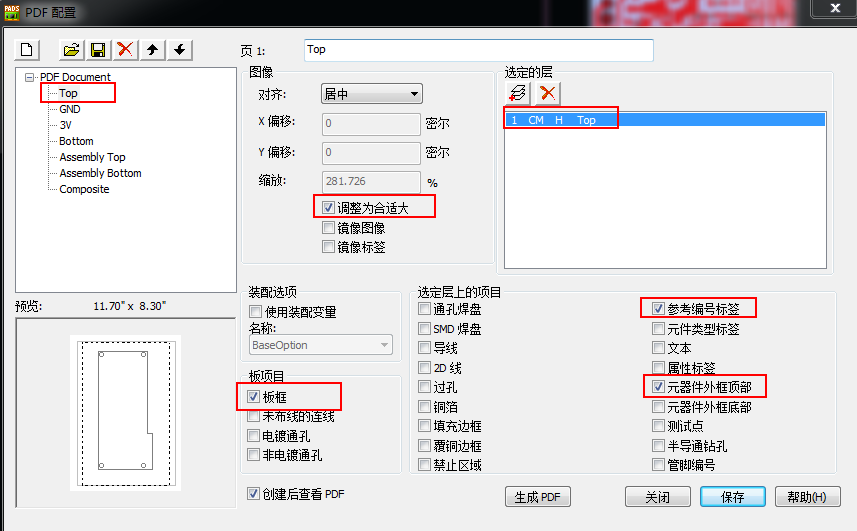Uncheck the 板框 checkbox

253,397
